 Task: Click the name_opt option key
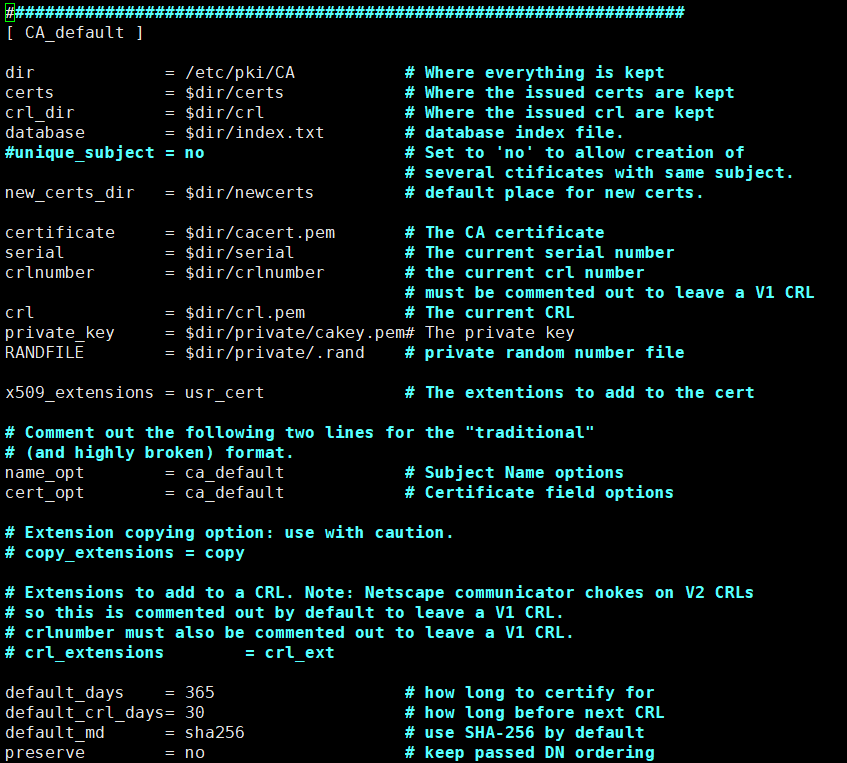pyautogui.click(x=44, y=473)
